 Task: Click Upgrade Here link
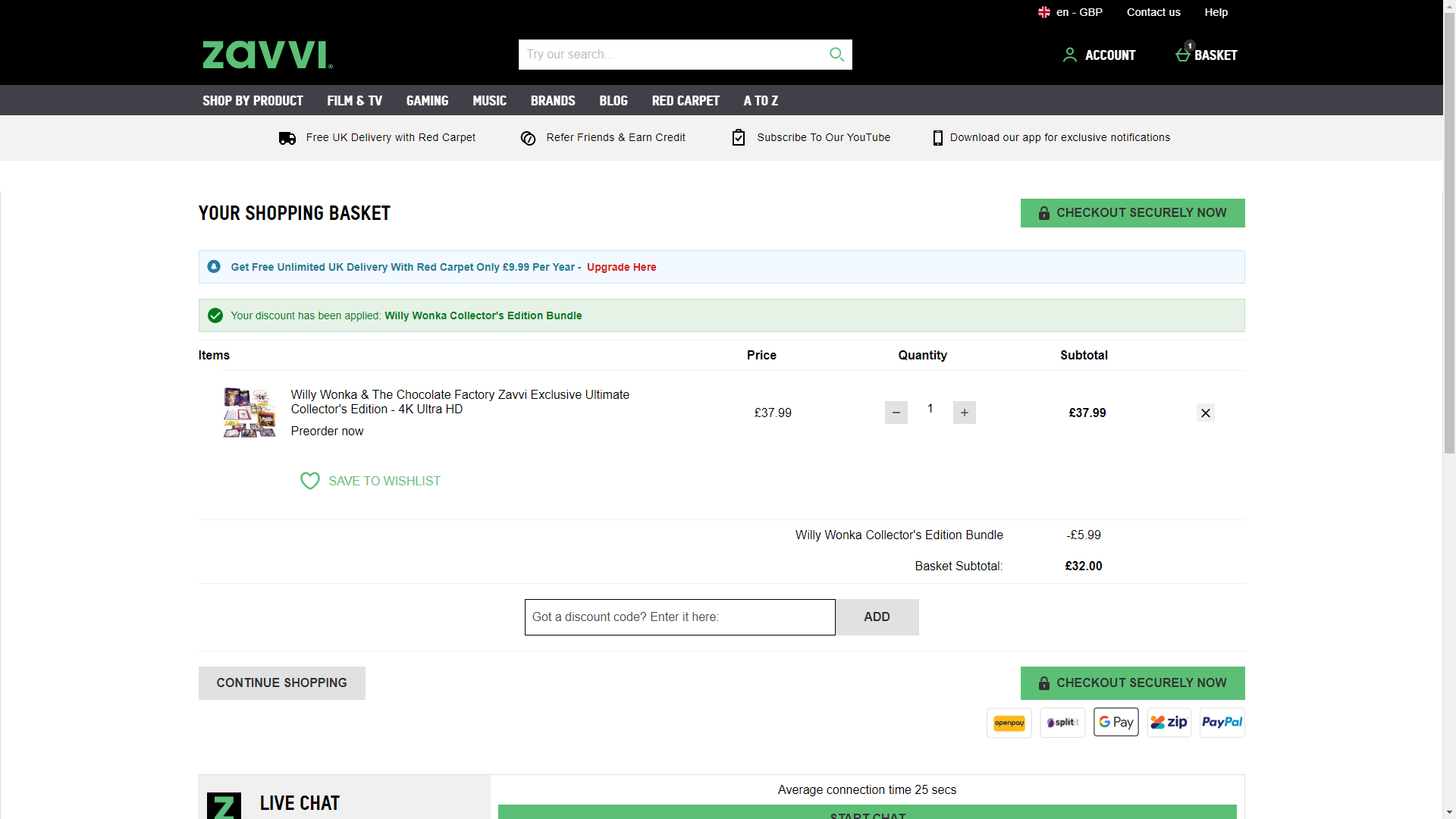[x=622, y=267]
